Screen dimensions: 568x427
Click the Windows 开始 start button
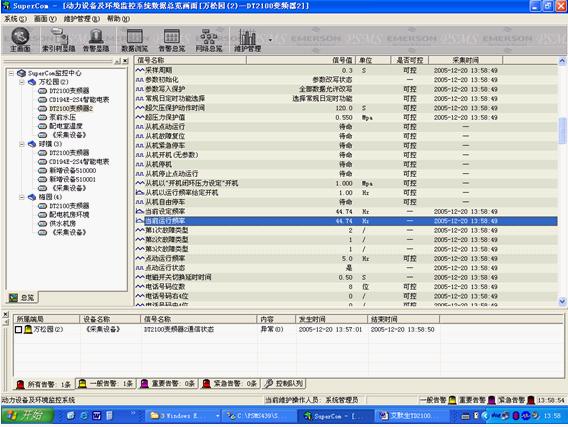pos(27,415)
